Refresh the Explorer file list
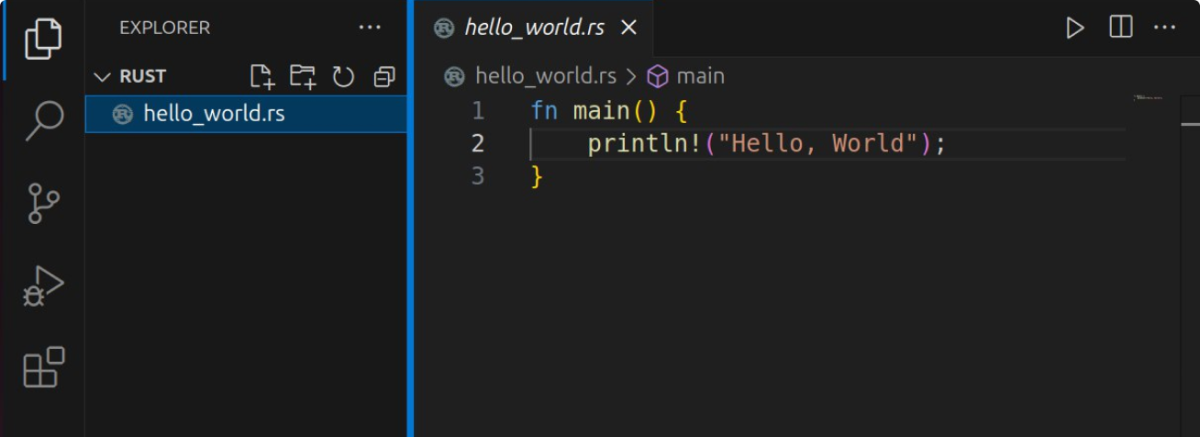 [x=343, y=76]
